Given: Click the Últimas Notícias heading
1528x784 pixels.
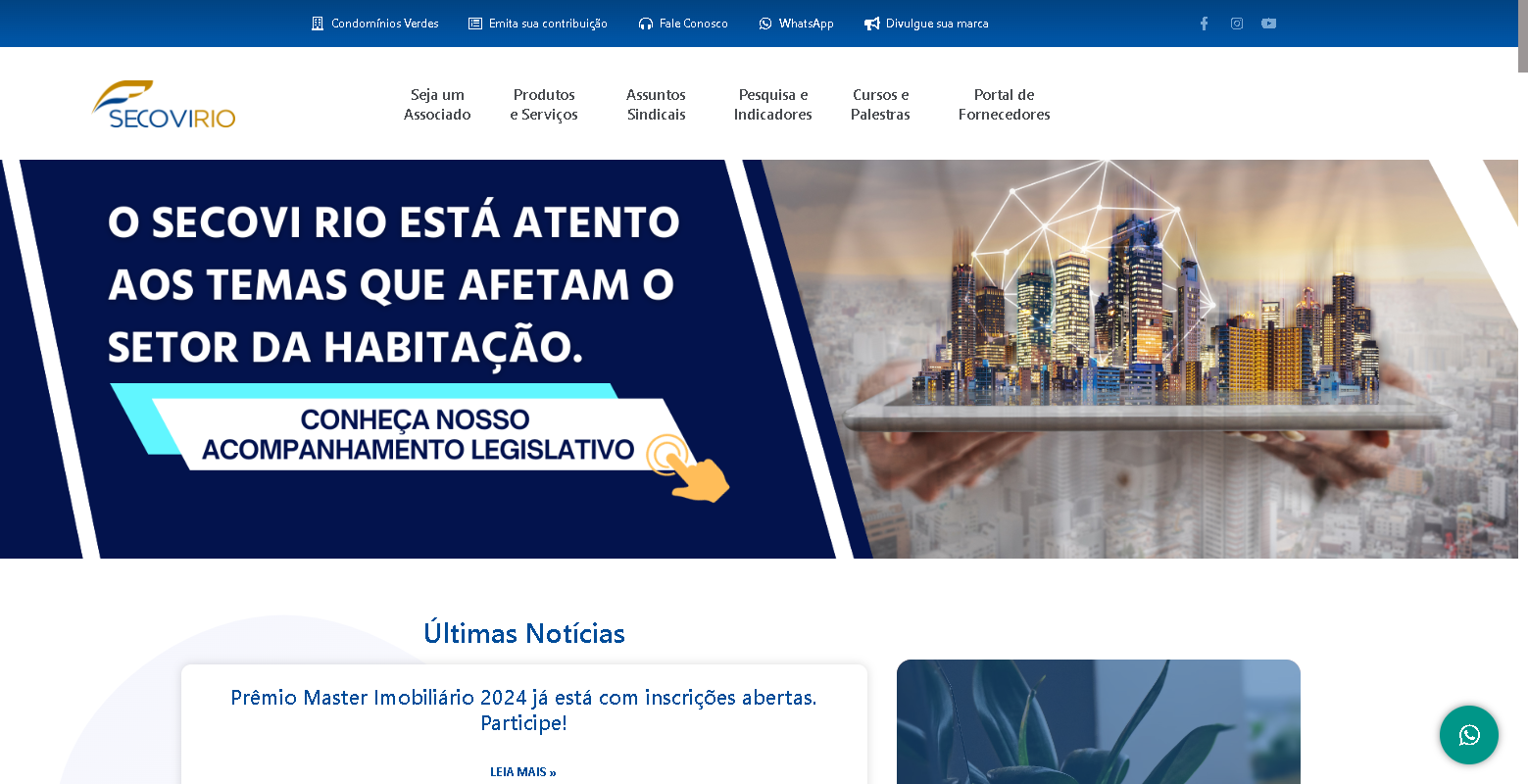Looking at the screenshot, I should (524, 633).
